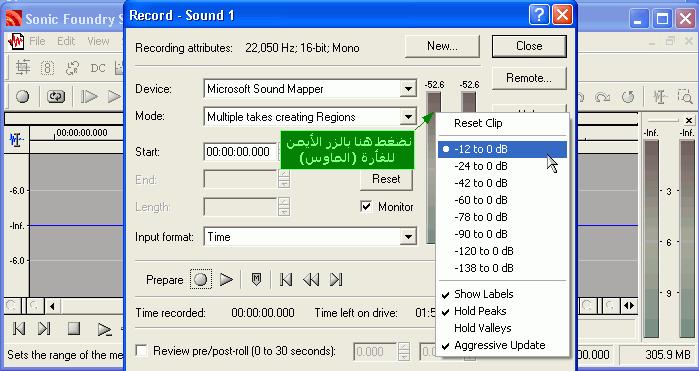Image resolution: width=699 pixels, height=371 pixels.
Task: Click the Start time input field
Action: coord(241,152)
